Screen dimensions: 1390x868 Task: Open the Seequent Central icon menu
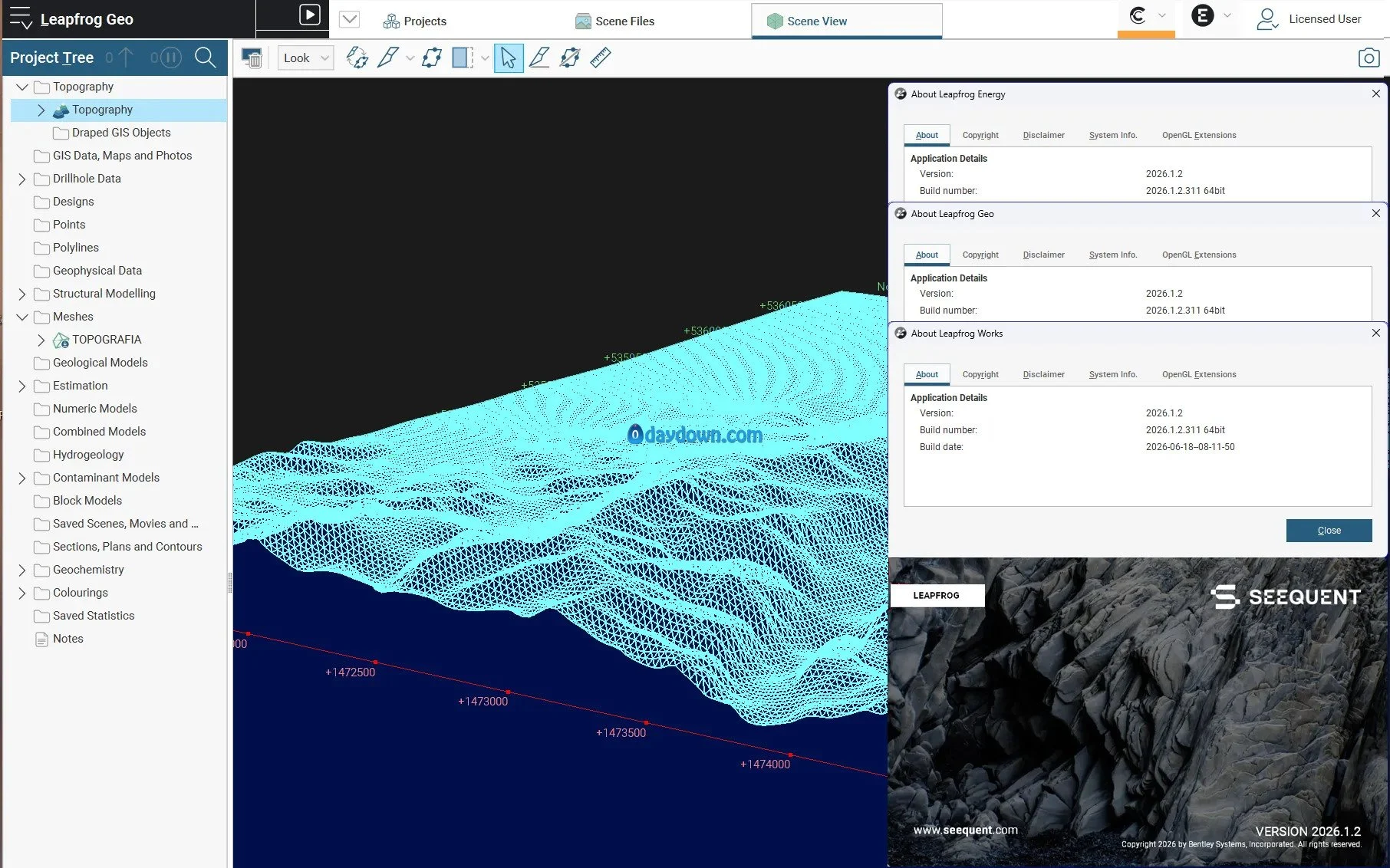1138,15
